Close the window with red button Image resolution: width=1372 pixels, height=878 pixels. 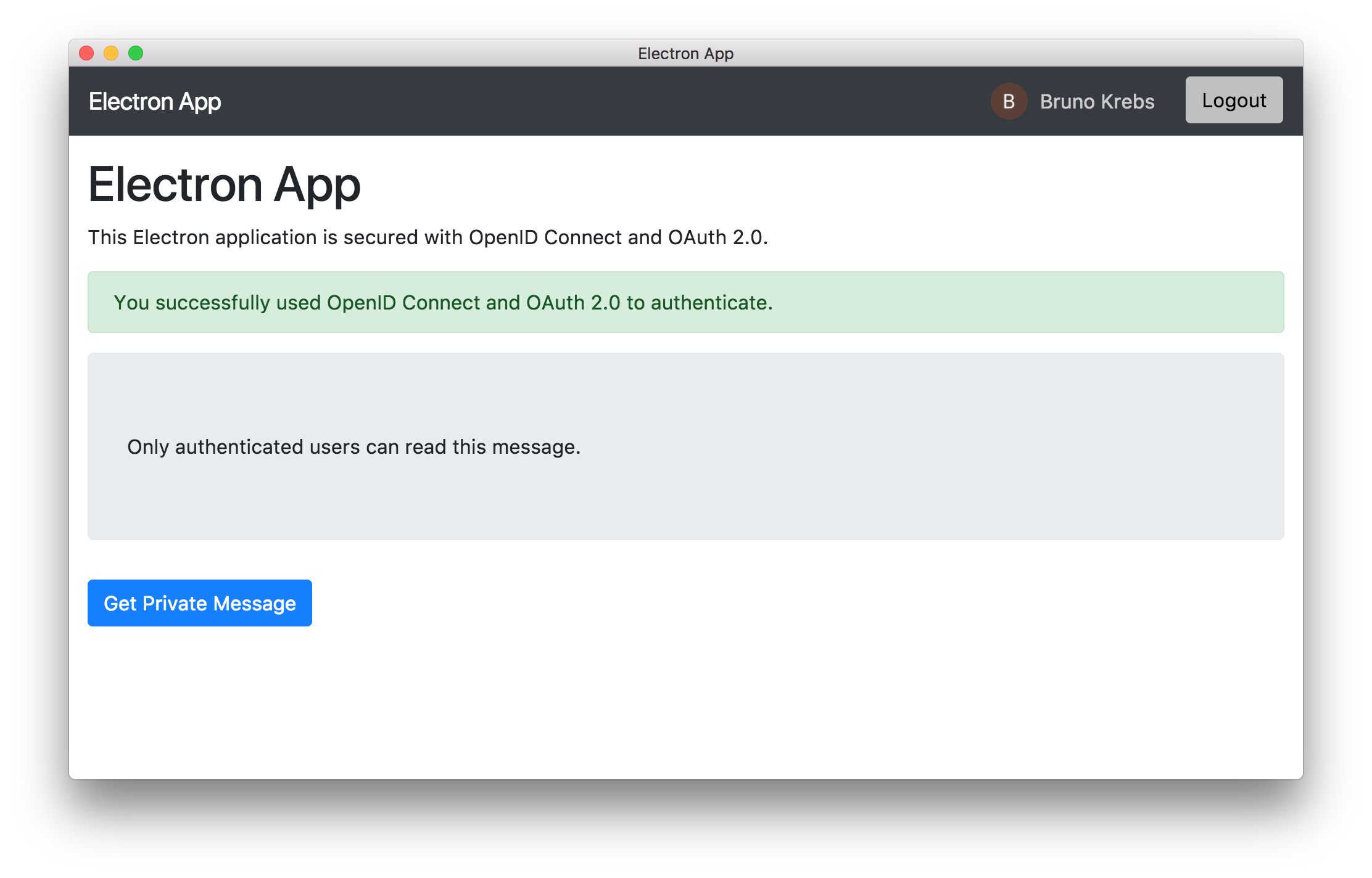pyautogui.click(x=86, y=54)
